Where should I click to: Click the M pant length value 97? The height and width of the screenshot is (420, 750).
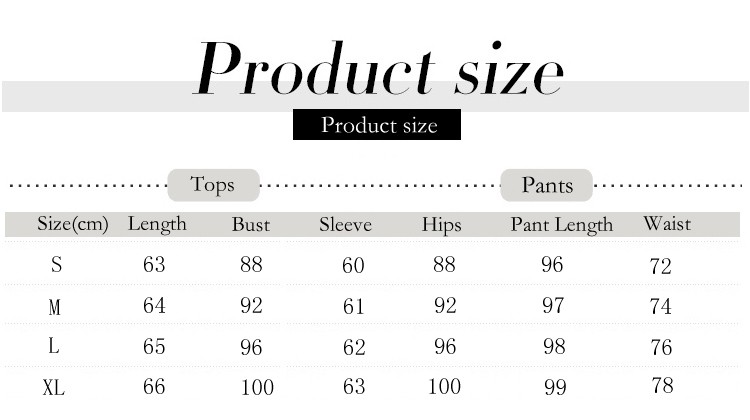553,305
